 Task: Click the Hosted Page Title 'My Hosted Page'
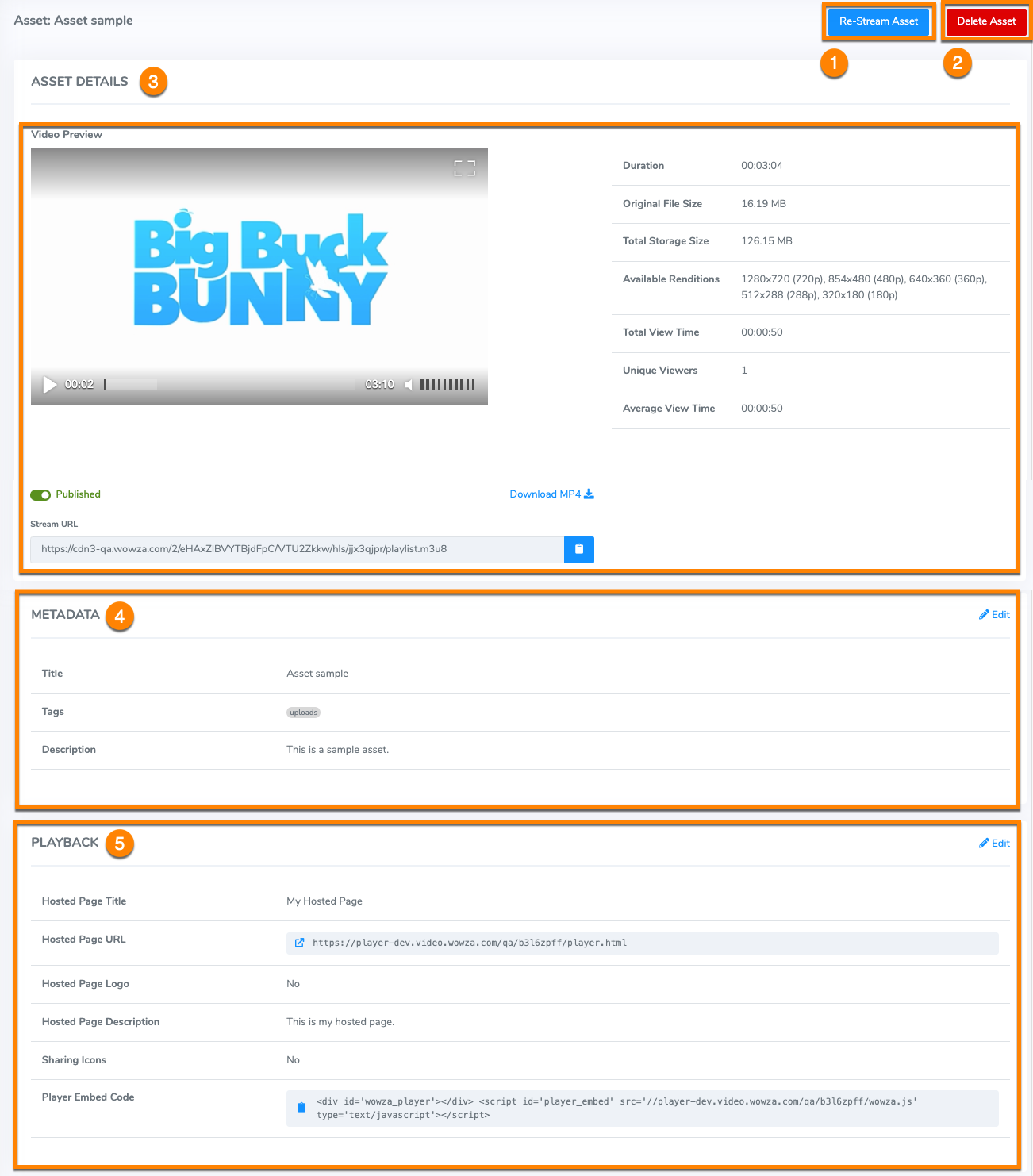pyautogui.click(x=324, y=901)
